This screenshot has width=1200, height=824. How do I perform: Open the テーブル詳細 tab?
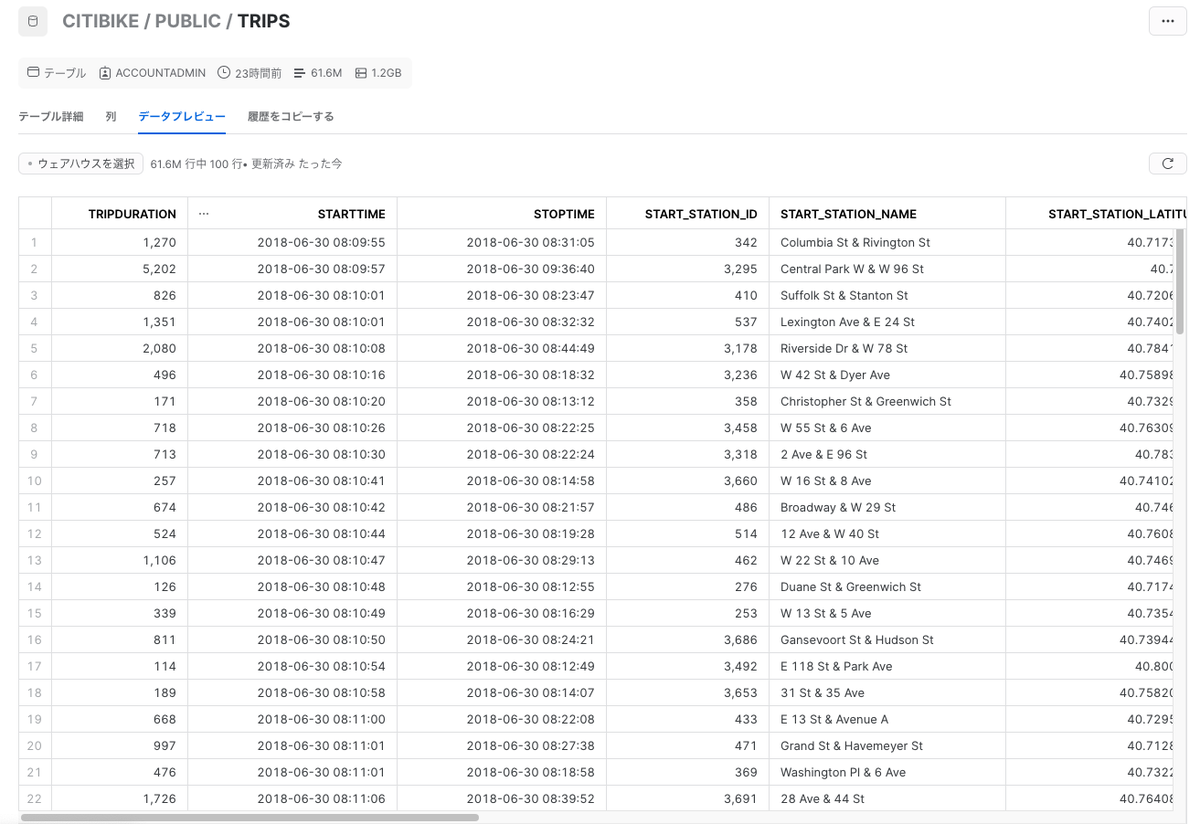[x=51, y=117]
